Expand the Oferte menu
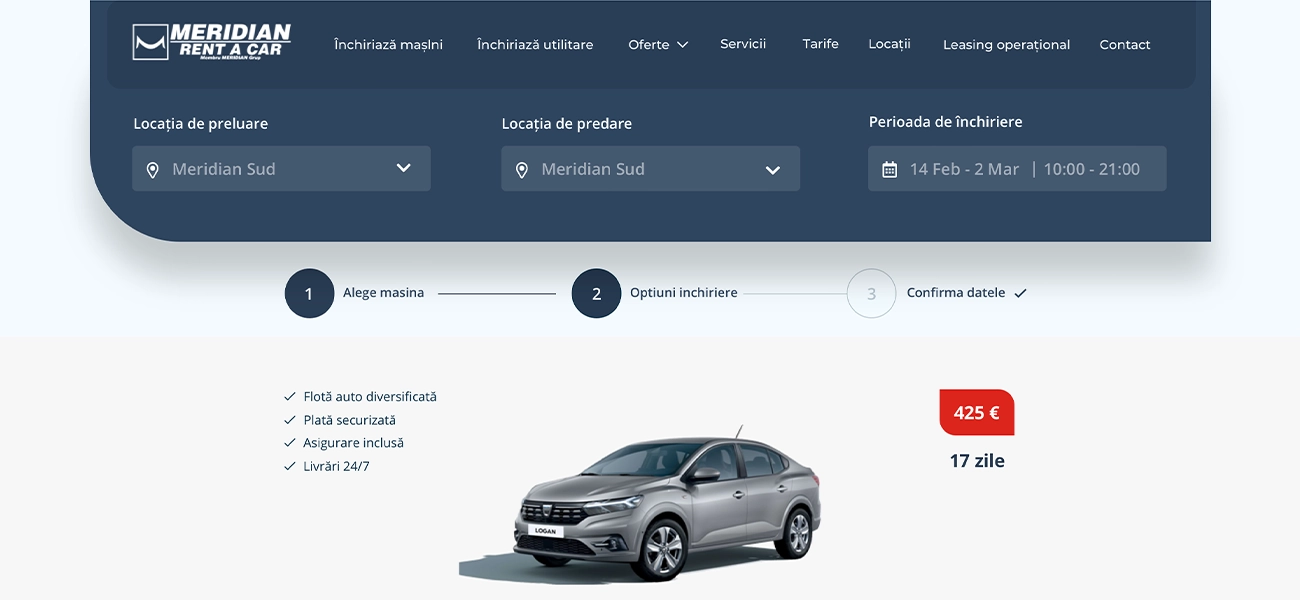Screen dimensions: 1300x600 tap(658, 45)
